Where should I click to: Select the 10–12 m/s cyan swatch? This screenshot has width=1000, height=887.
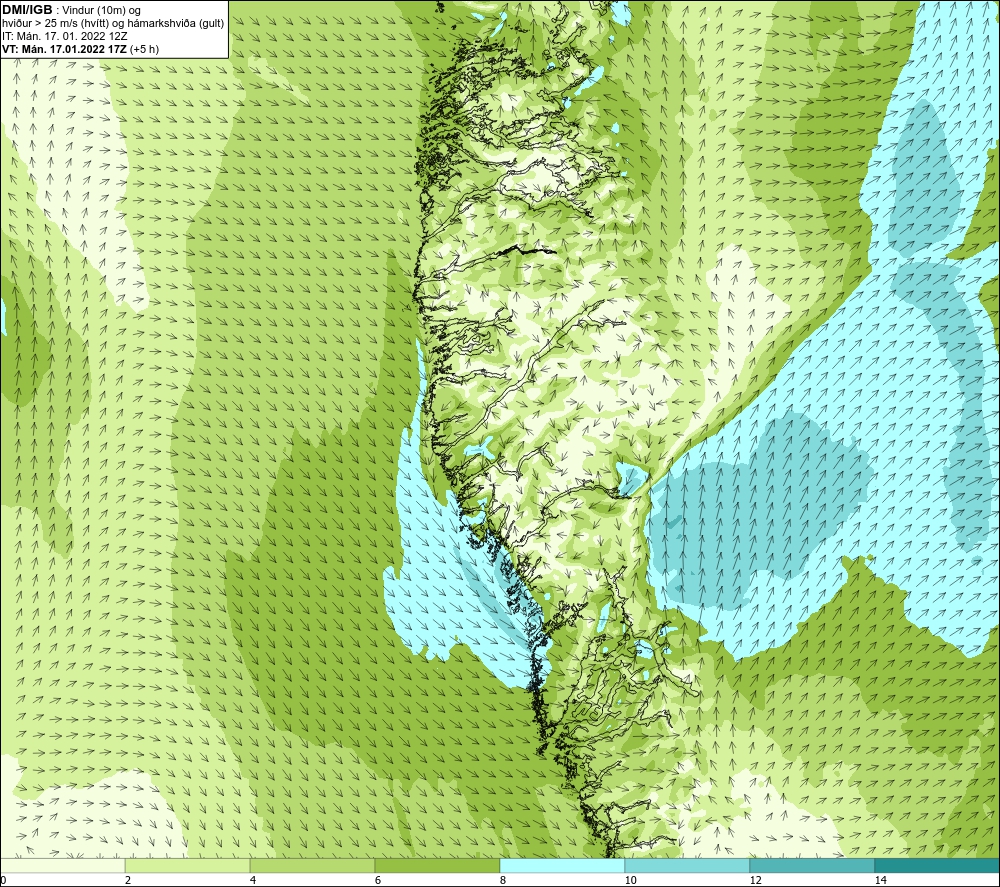click(688, 865)
